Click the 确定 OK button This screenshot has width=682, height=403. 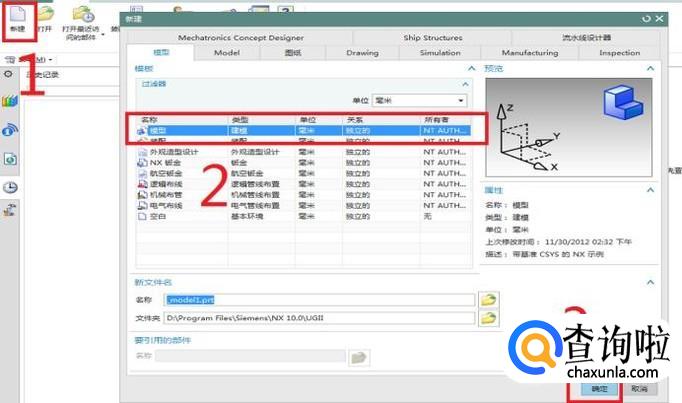pos(599,389)
